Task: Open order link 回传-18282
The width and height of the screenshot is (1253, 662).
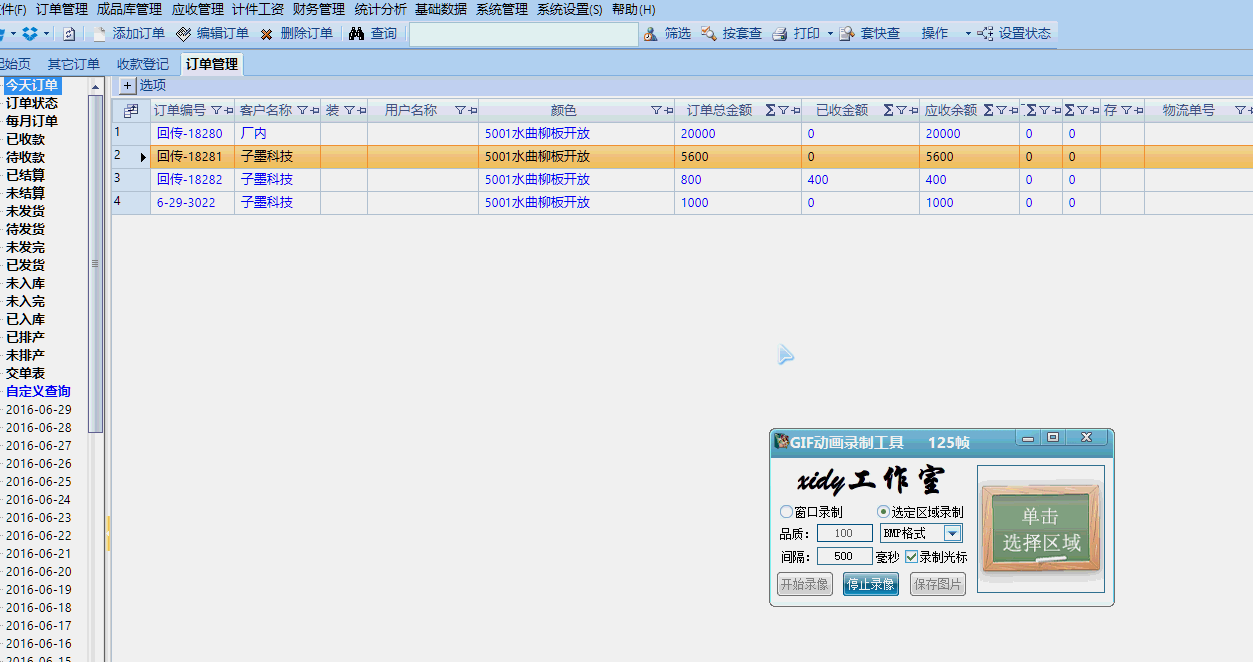Action: 190,180
